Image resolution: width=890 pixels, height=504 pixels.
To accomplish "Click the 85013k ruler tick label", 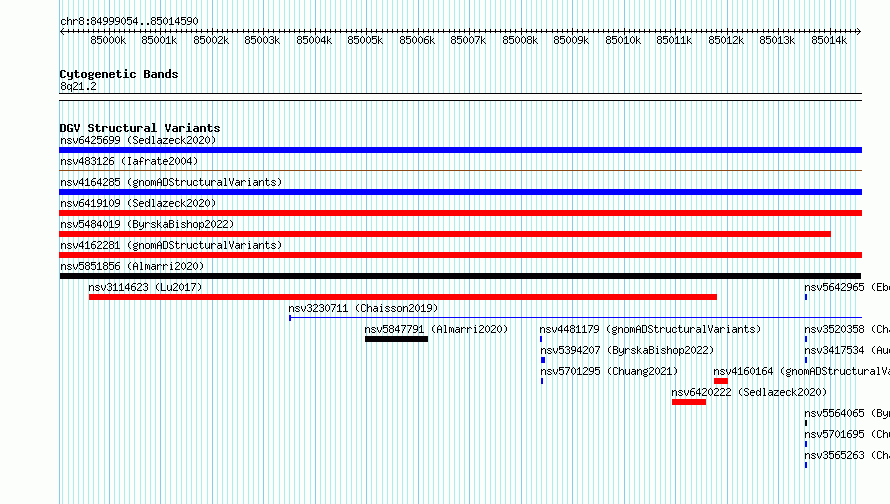I will tap(777, 40).
